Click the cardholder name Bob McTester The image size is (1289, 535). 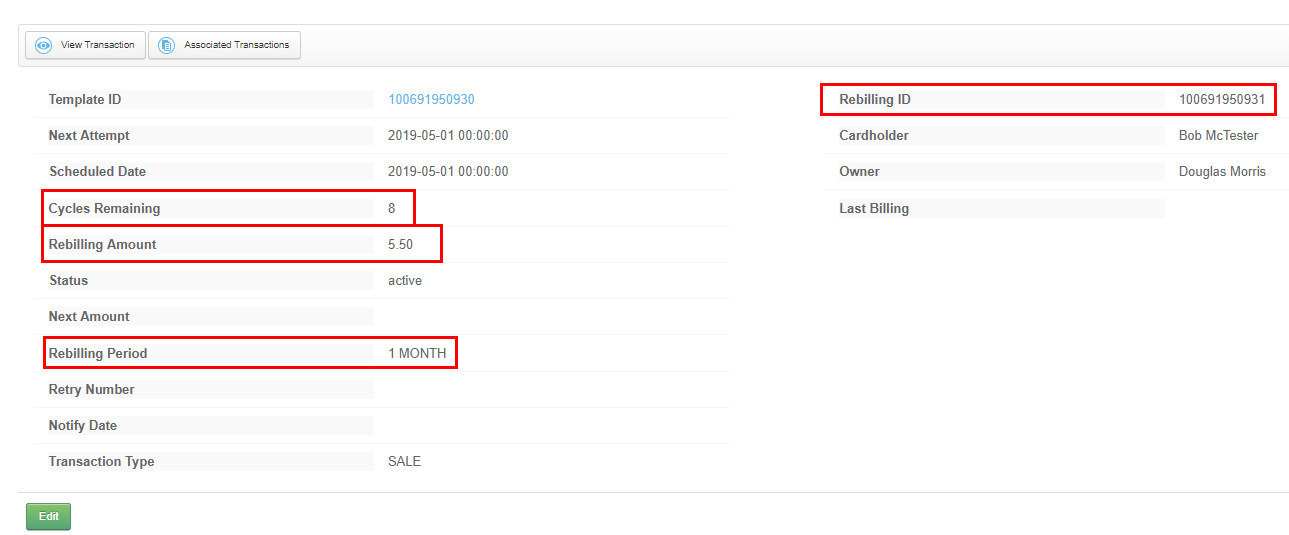coord(1218,135)
